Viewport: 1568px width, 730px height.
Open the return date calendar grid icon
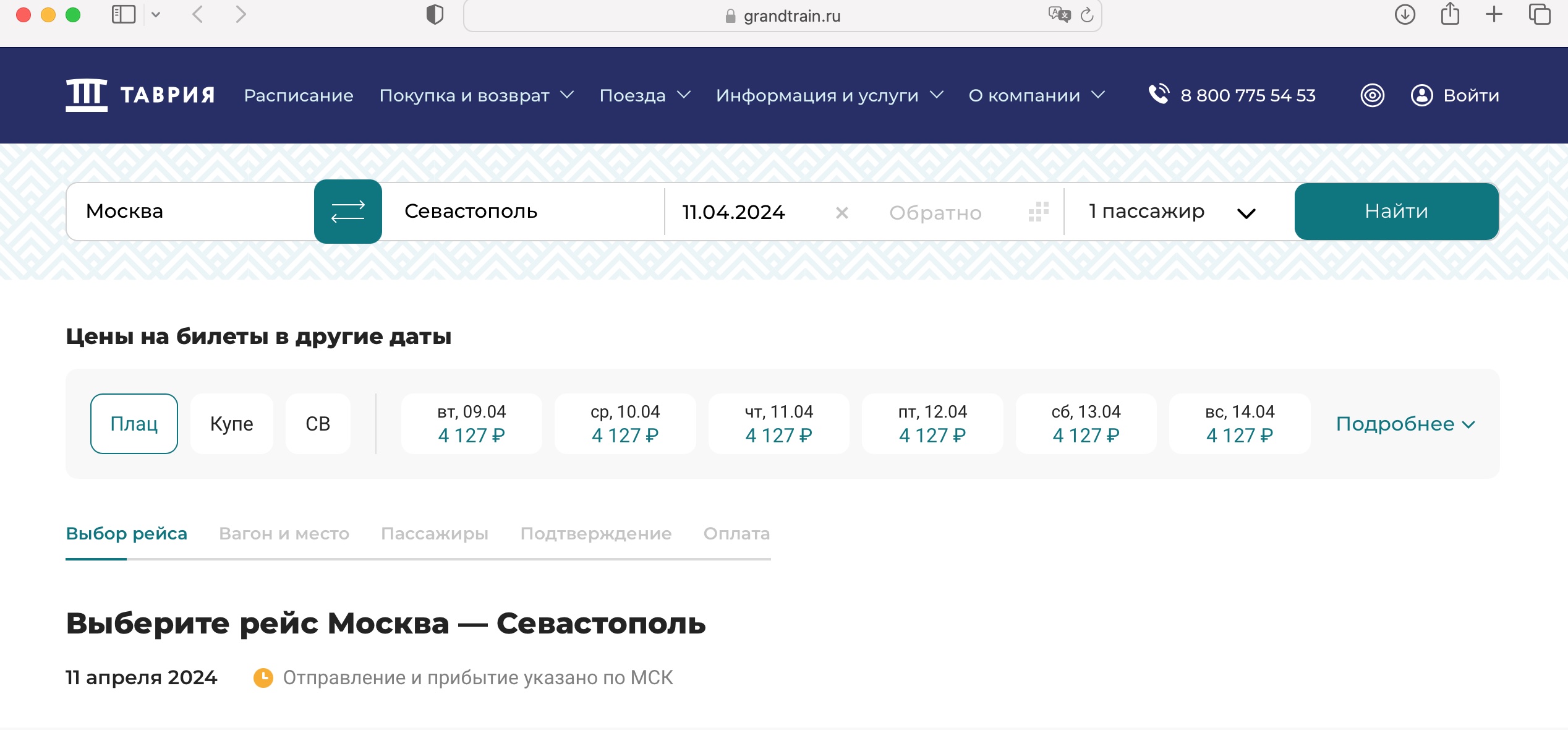pyautogui.click(x=1038, y=212)
